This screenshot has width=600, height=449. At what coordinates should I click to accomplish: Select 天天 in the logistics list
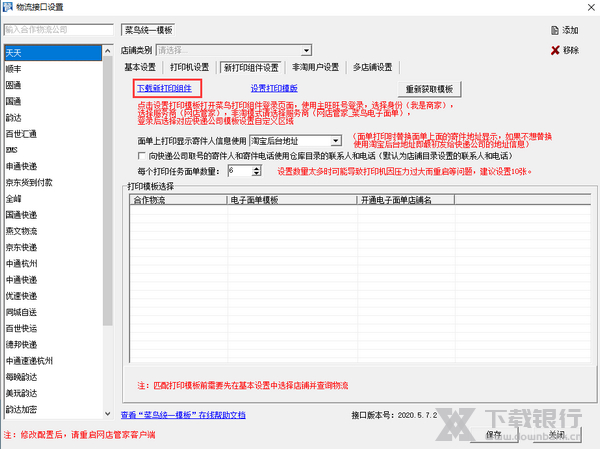53,53
